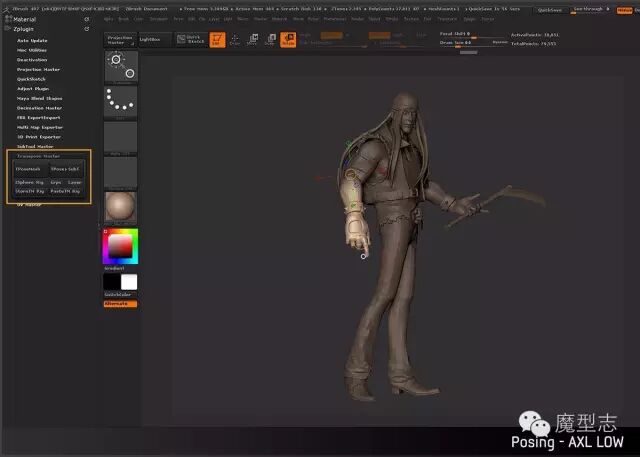
Task: Open the Alpha menu
Action: [108, 19]
